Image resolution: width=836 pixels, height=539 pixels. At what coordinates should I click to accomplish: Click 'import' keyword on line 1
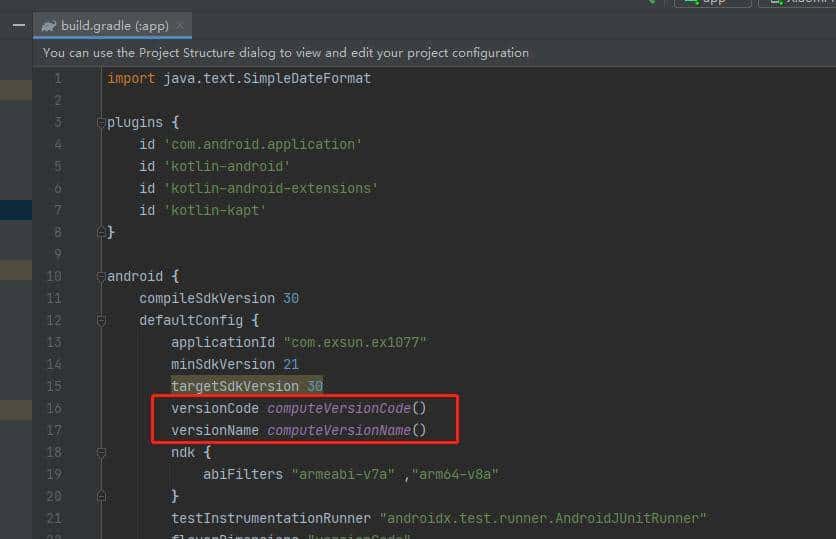pyautogui.click(x=131, y=78)
